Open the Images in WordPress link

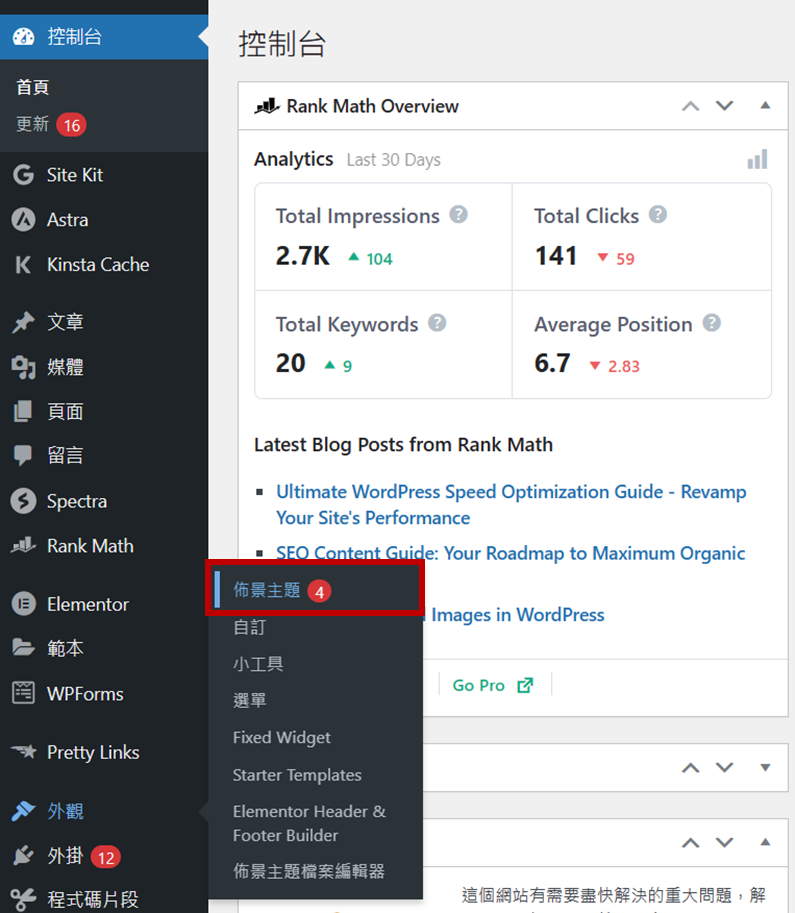pyautogui.click(x=518, y=615)
